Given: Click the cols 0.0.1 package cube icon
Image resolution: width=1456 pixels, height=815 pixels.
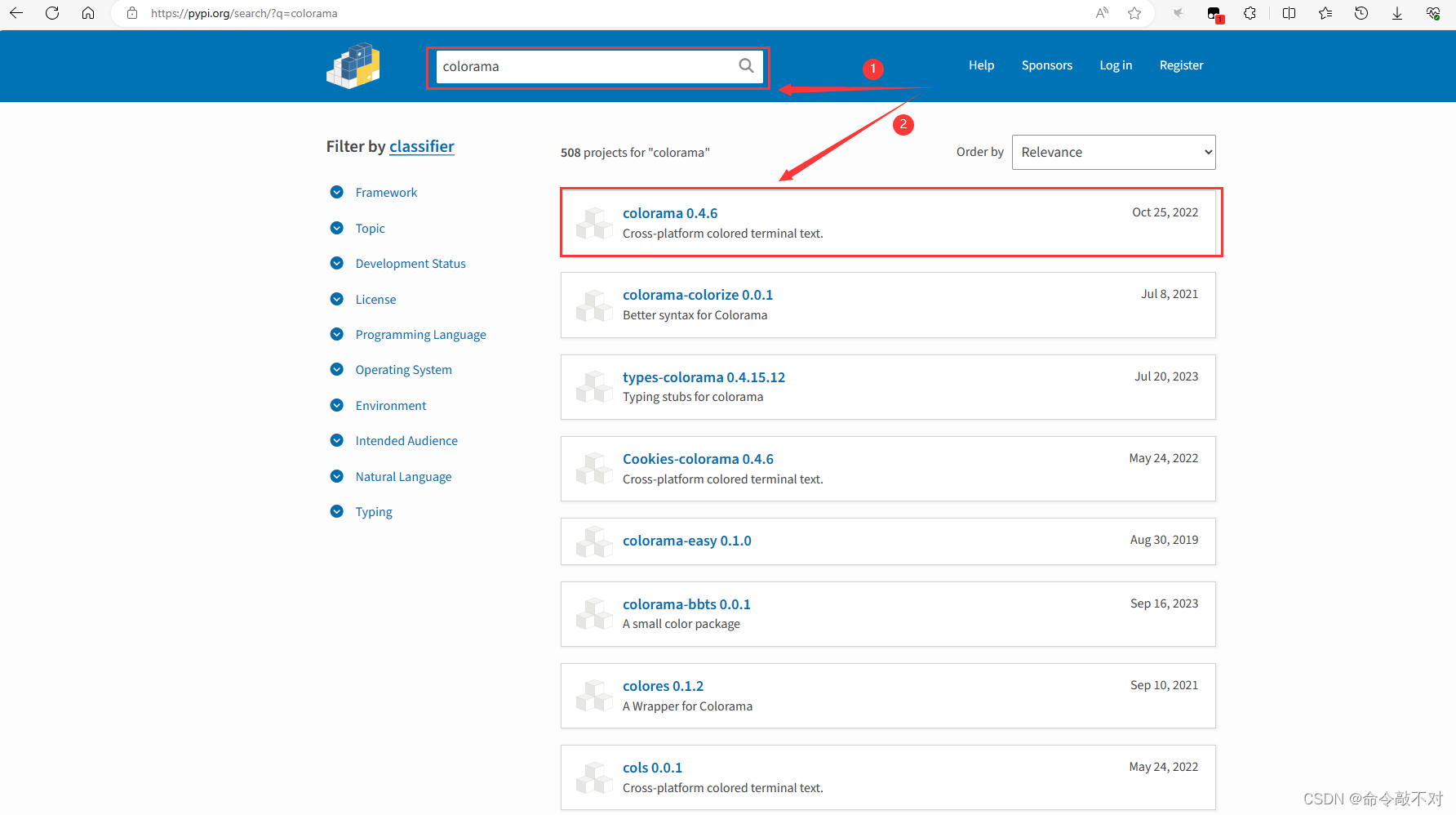Looking at the screenshot, I should tap(594, 777).
